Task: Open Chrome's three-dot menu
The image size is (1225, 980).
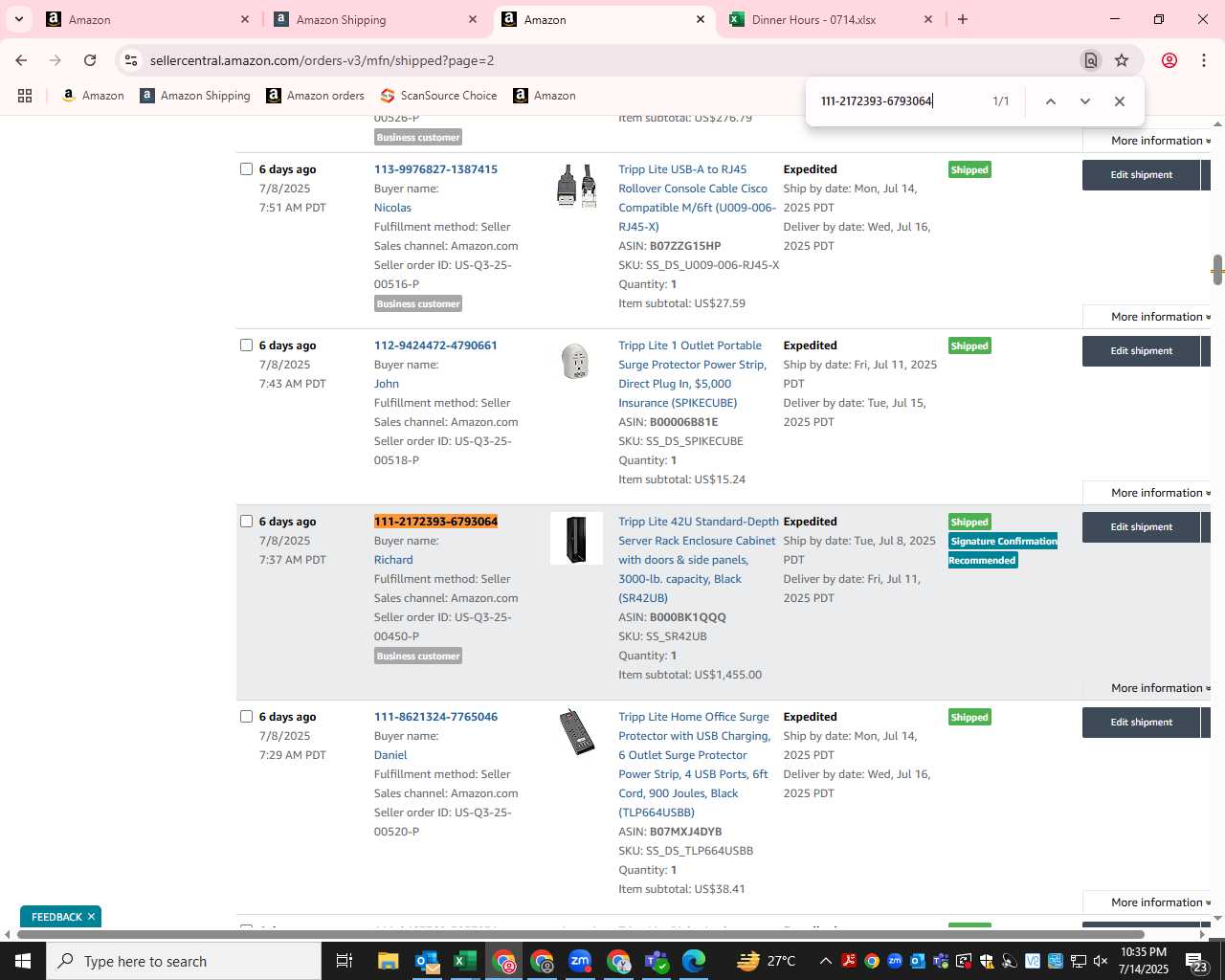Action: pos(1204,60)
